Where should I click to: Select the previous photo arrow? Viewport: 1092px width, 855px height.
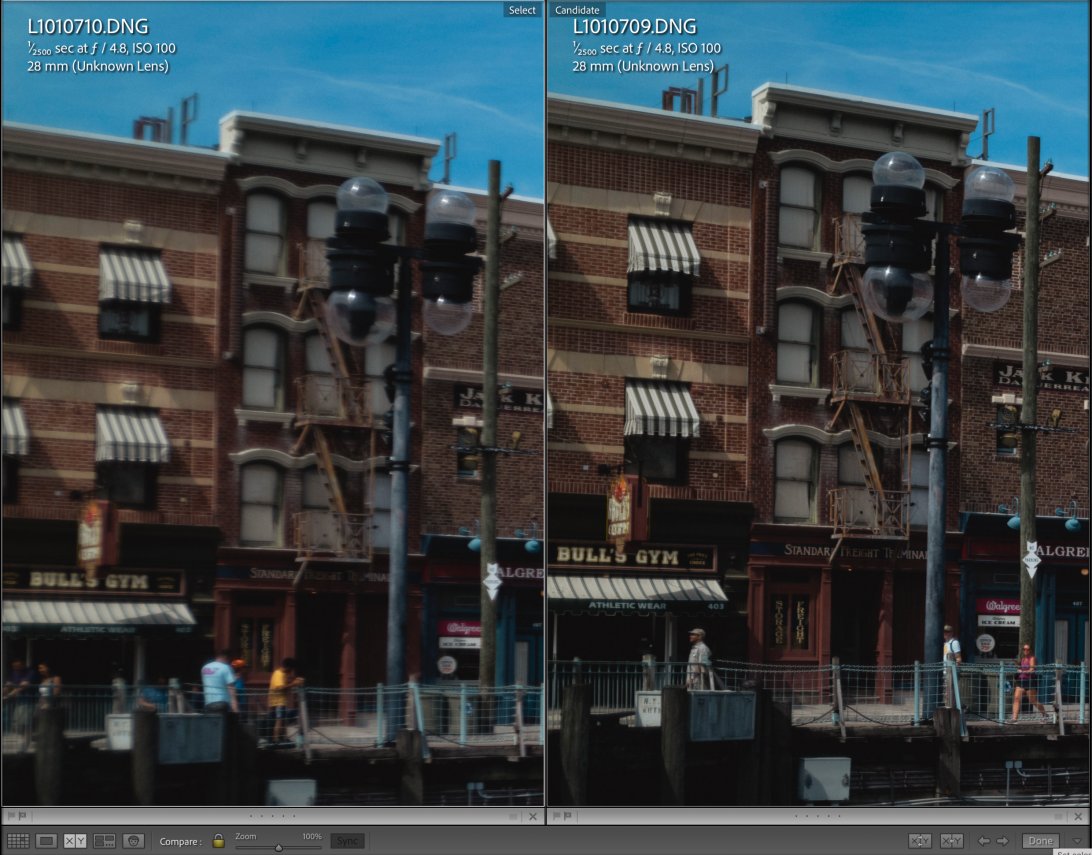983,841
